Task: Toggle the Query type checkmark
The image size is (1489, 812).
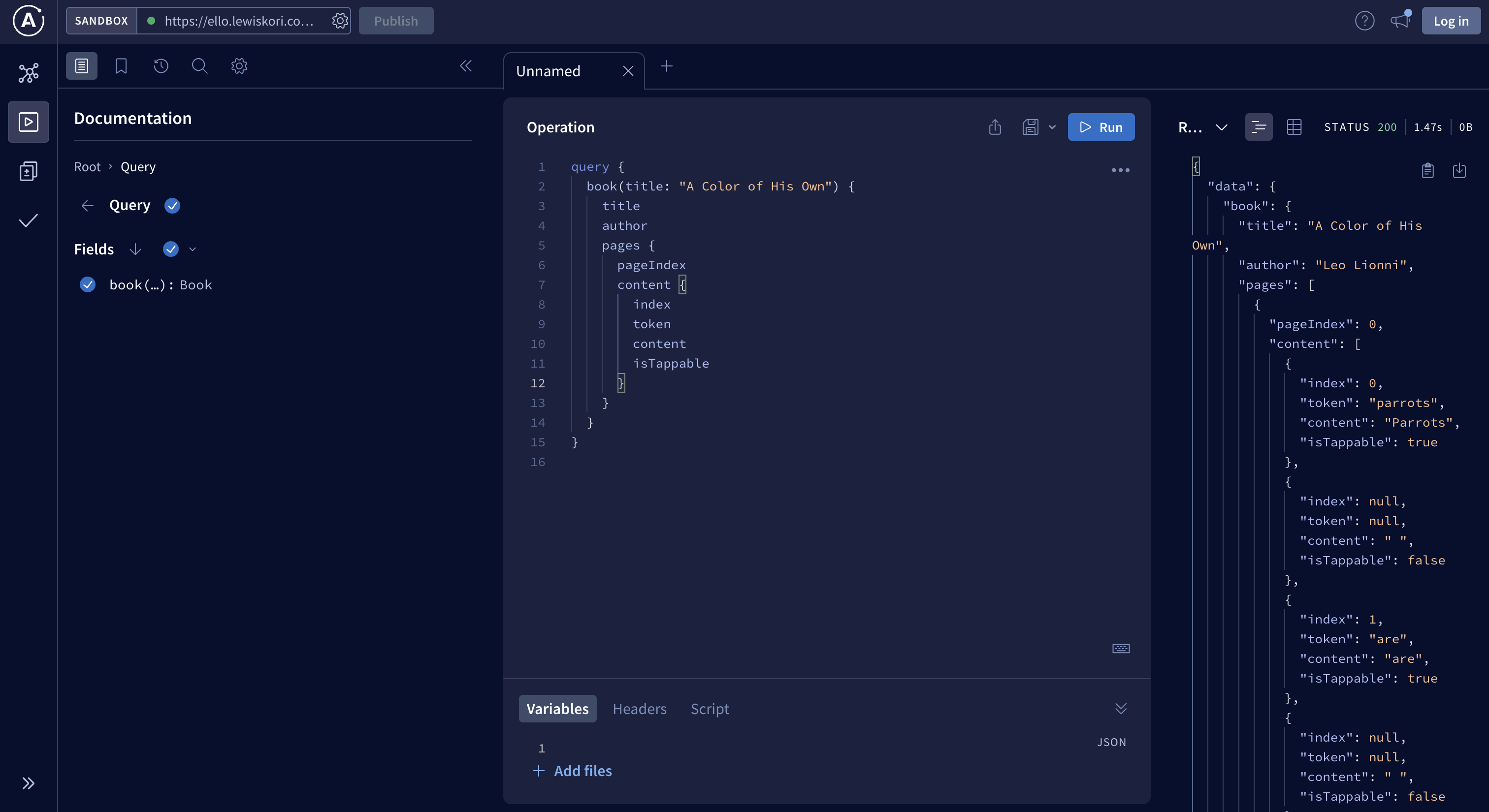Action: [172, 206]
